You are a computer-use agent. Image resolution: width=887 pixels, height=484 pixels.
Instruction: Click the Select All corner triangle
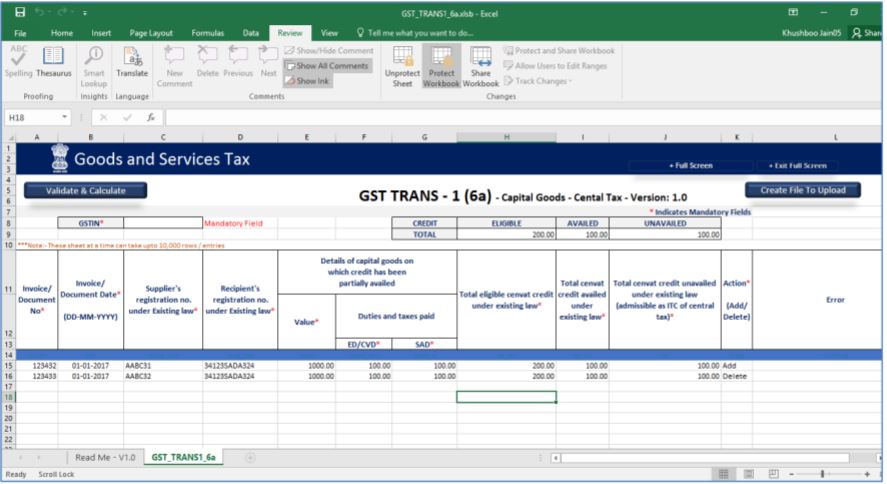pos(10,137)
